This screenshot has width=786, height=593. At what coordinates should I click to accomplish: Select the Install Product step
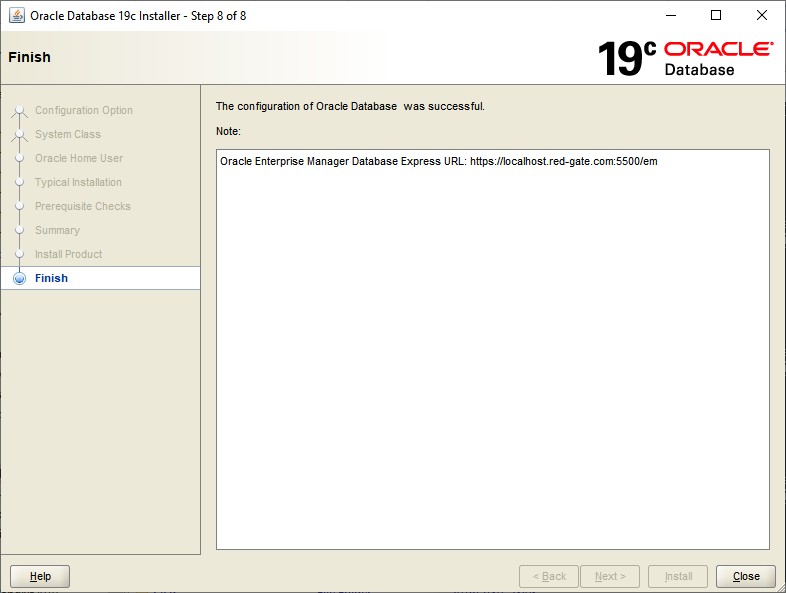[x=69, y=255]
